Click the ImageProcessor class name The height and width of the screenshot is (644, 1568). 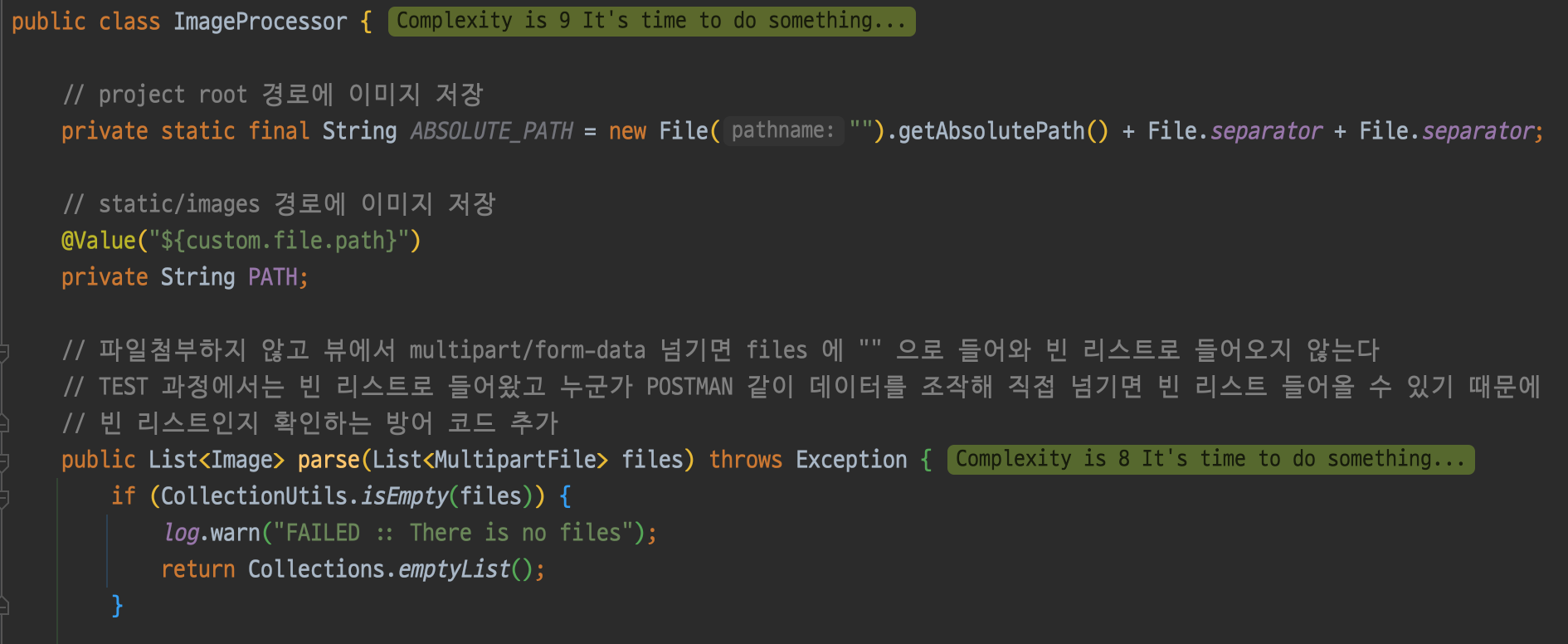tap(261, 22)
